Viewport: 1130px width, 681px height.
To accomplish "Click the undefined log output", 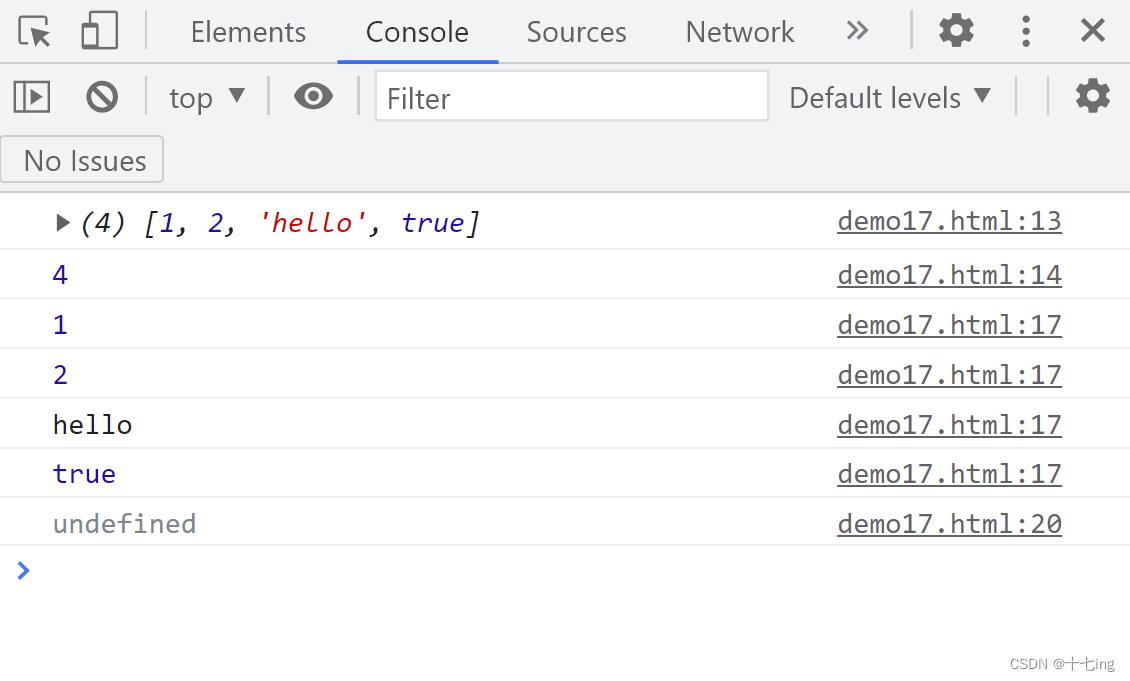I will coord(125,524).
